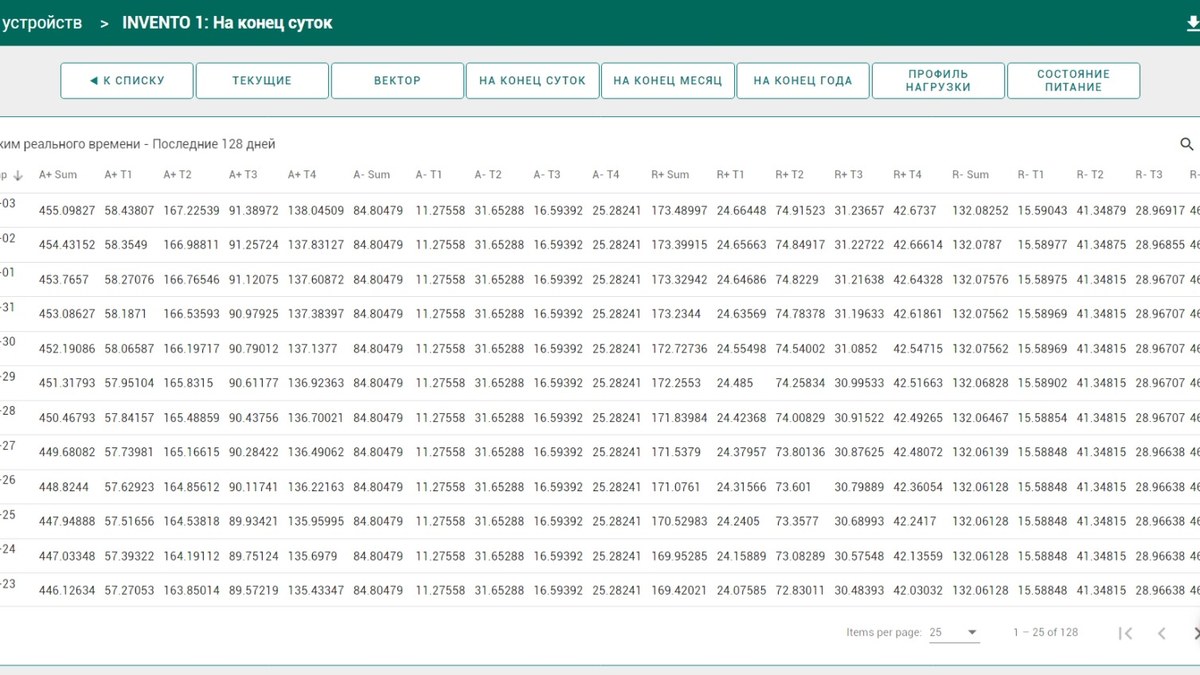Image resolution: width=1200 pixels, height=675 pixels.
Task: Click '1 – 25 of 128' pagination text
Action: pyautogui.click(x=1046, y=633)
